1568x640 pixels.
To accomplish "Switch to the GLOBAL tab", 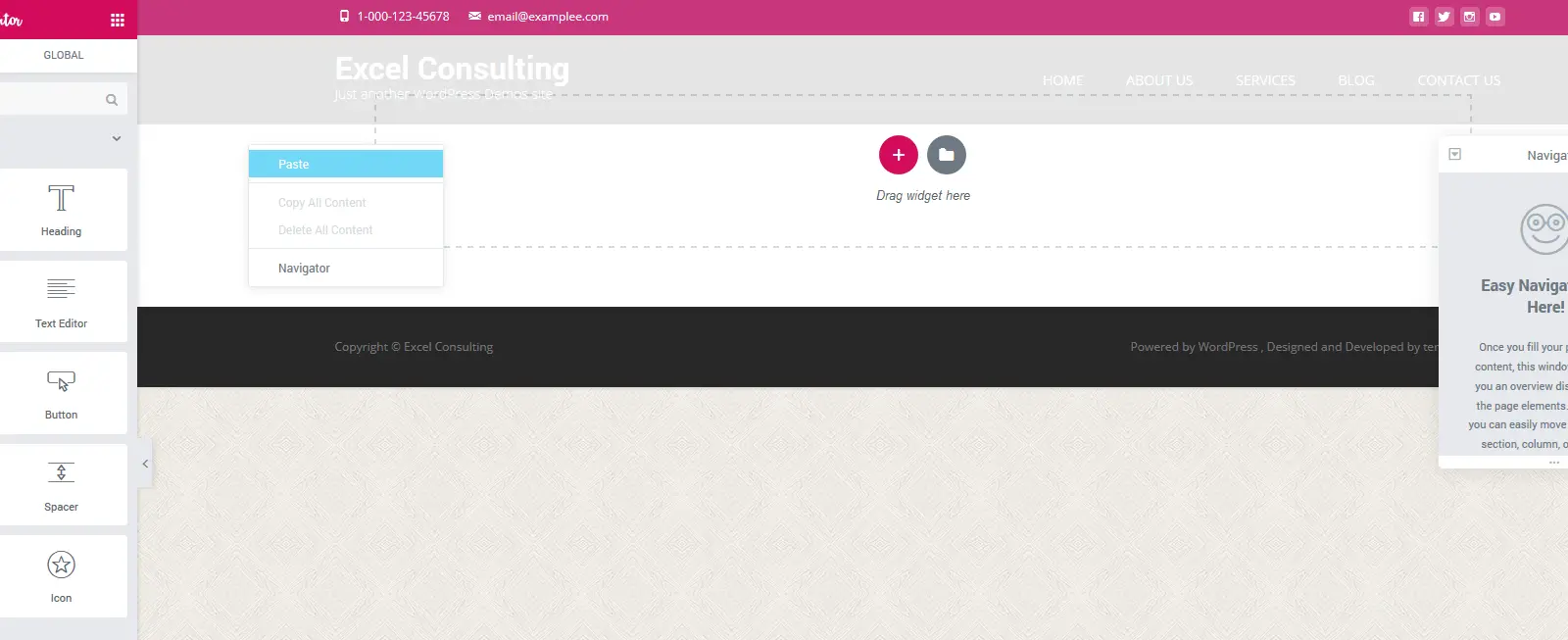I will click(64, 55).
